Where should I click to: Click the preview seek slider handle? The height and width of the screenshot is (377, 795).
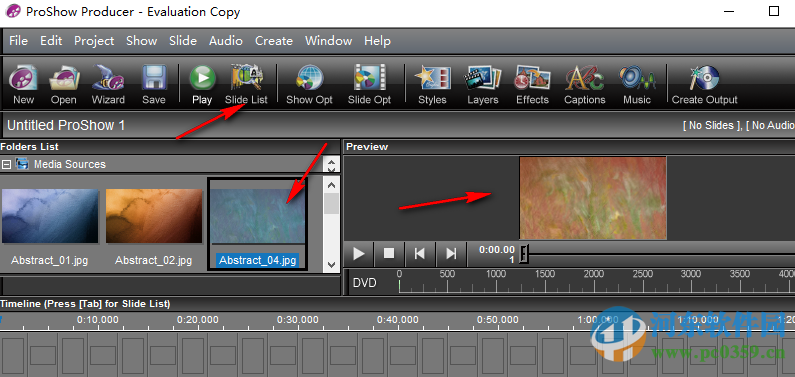(x=524, y=254)
